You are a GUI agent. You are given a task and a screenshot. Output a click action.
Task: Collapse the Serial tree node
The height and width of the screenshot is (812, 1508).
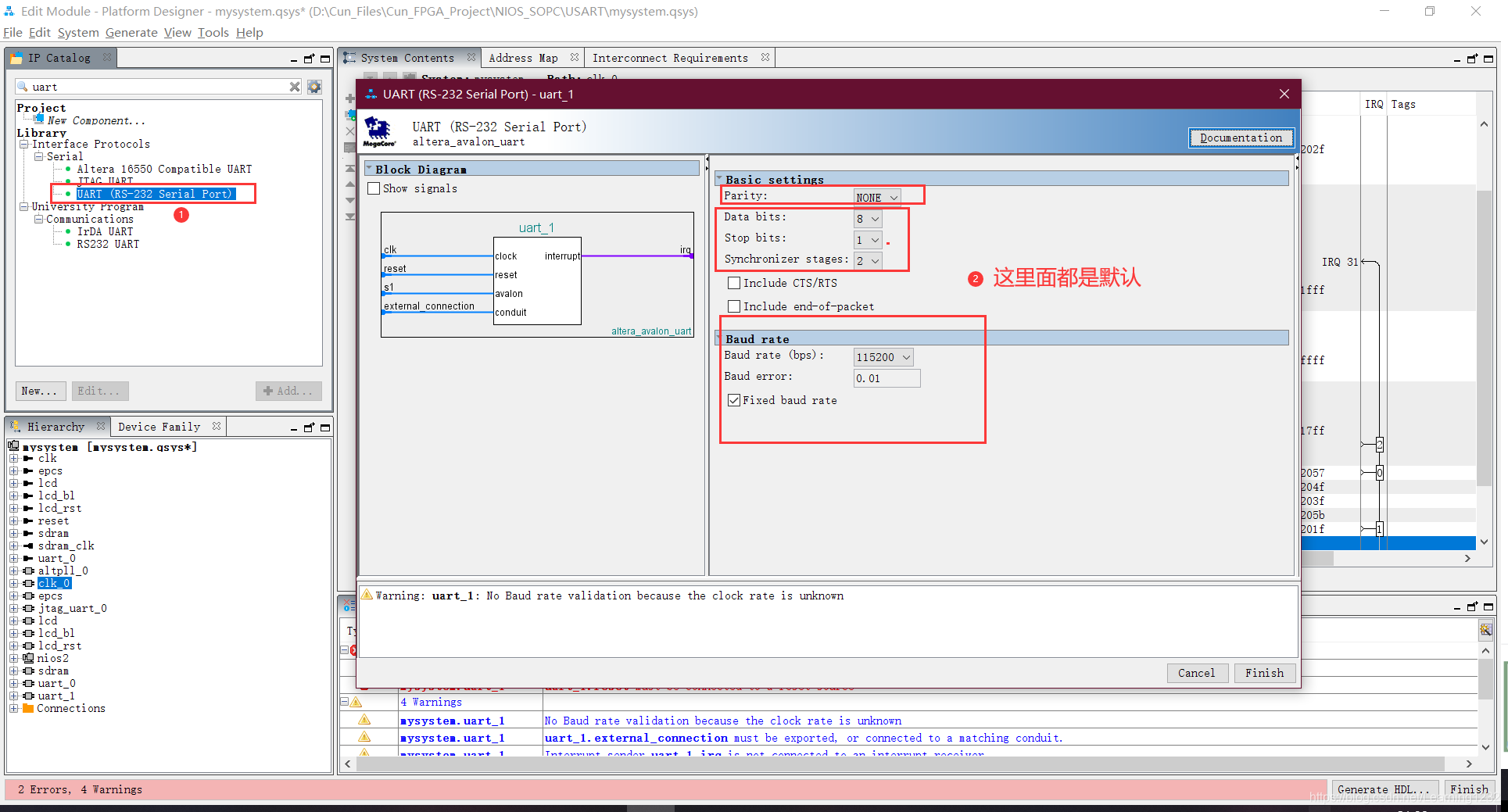coord(38,156)
